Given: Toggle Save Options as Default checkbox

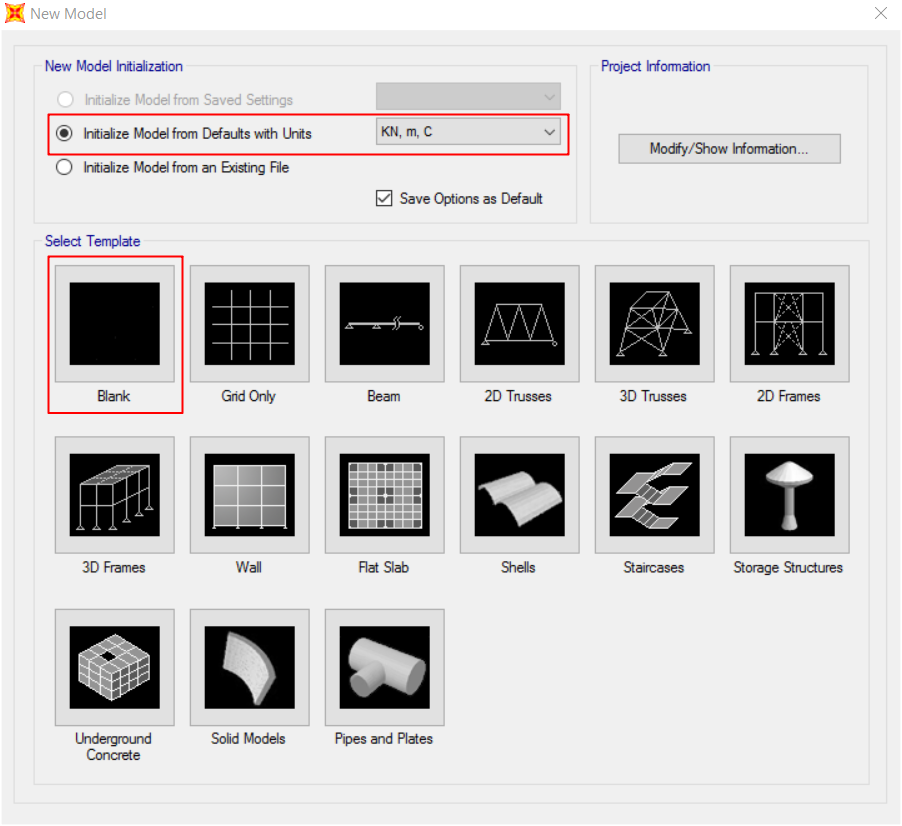Looking at the screenshot, I should pos(384,198).
